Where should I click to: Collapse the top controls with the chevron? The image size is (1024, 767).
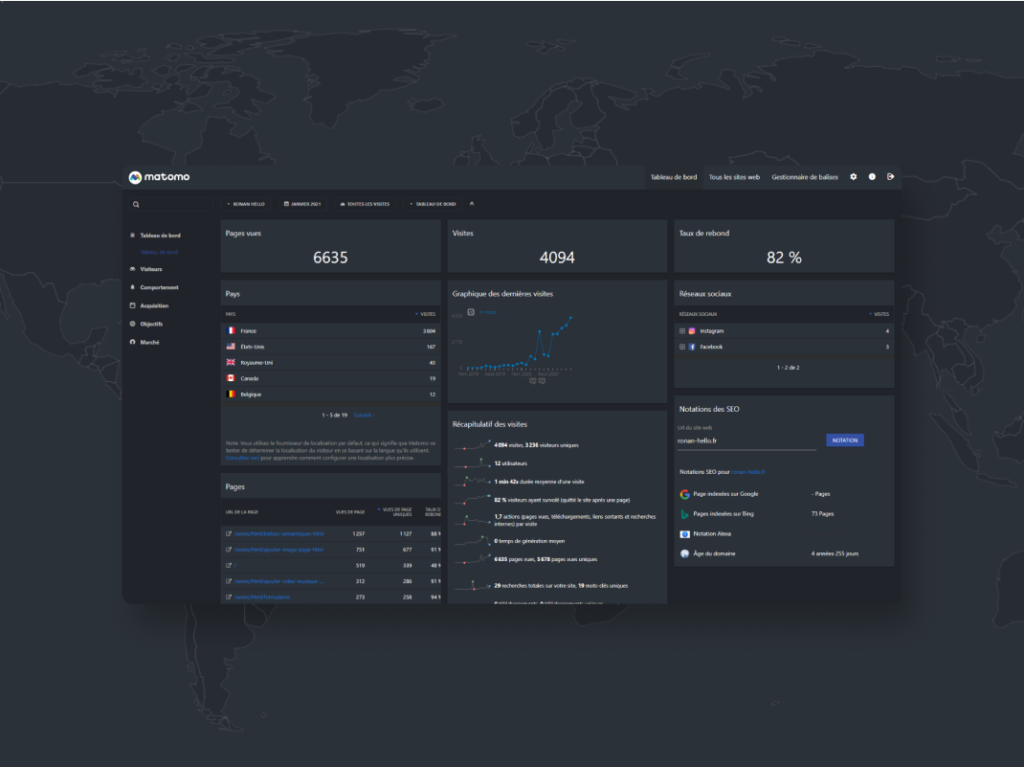[472, 204]
